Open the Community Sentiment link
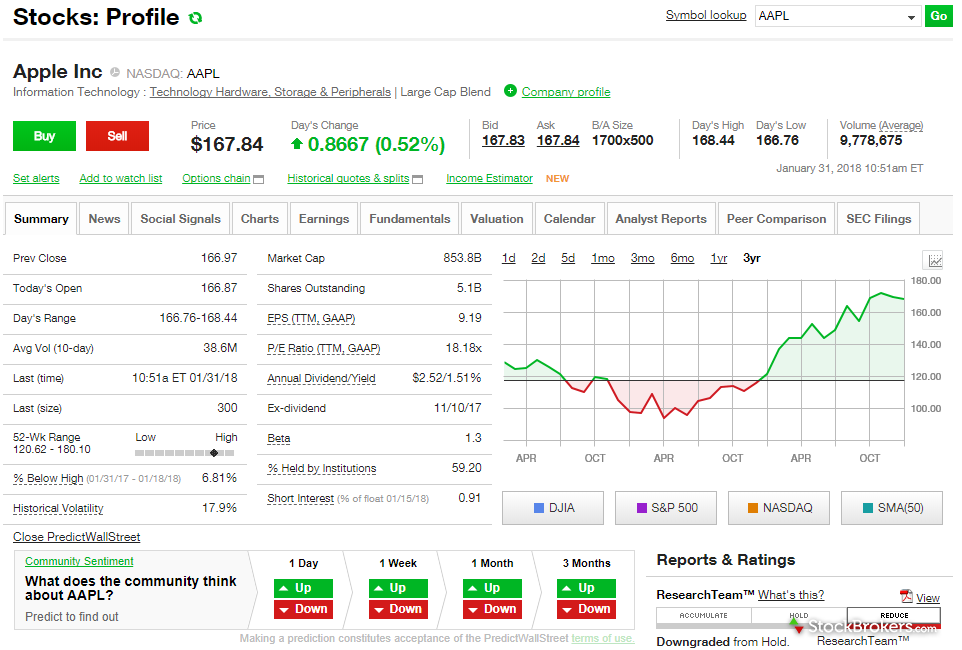This screenshot has width=962, height=650. point(79,561)
